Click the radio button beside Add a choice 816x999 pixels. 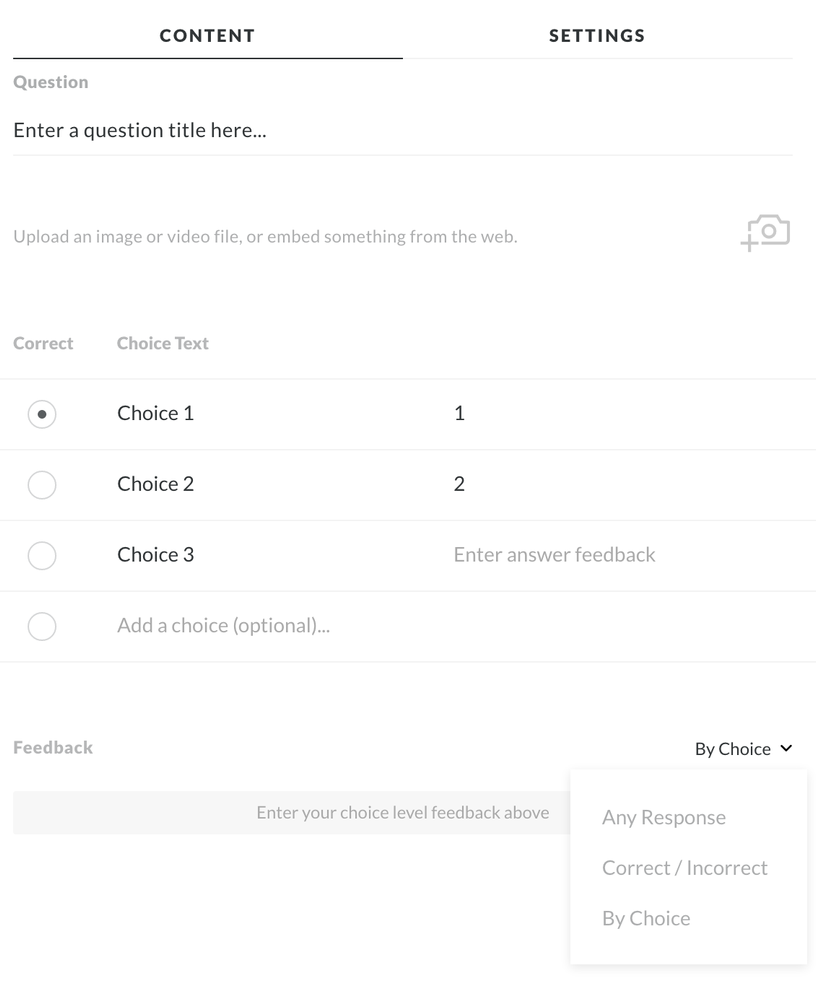(42, 626)
